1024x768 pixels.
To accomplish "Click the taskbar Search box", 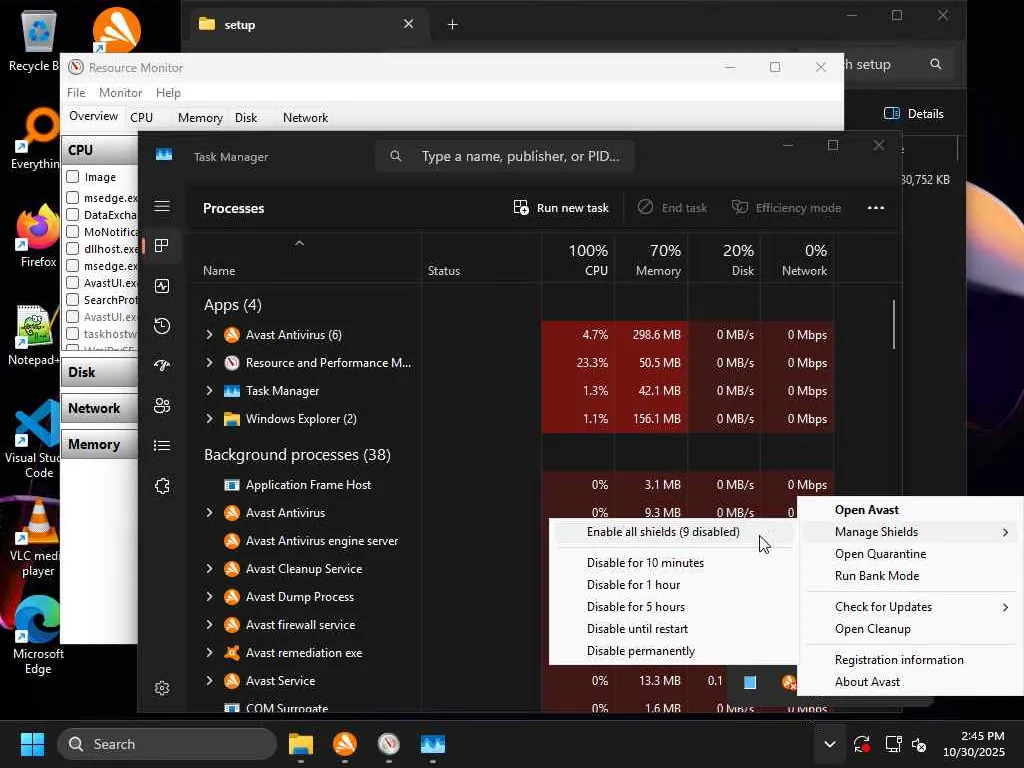I will pos(167,744).
